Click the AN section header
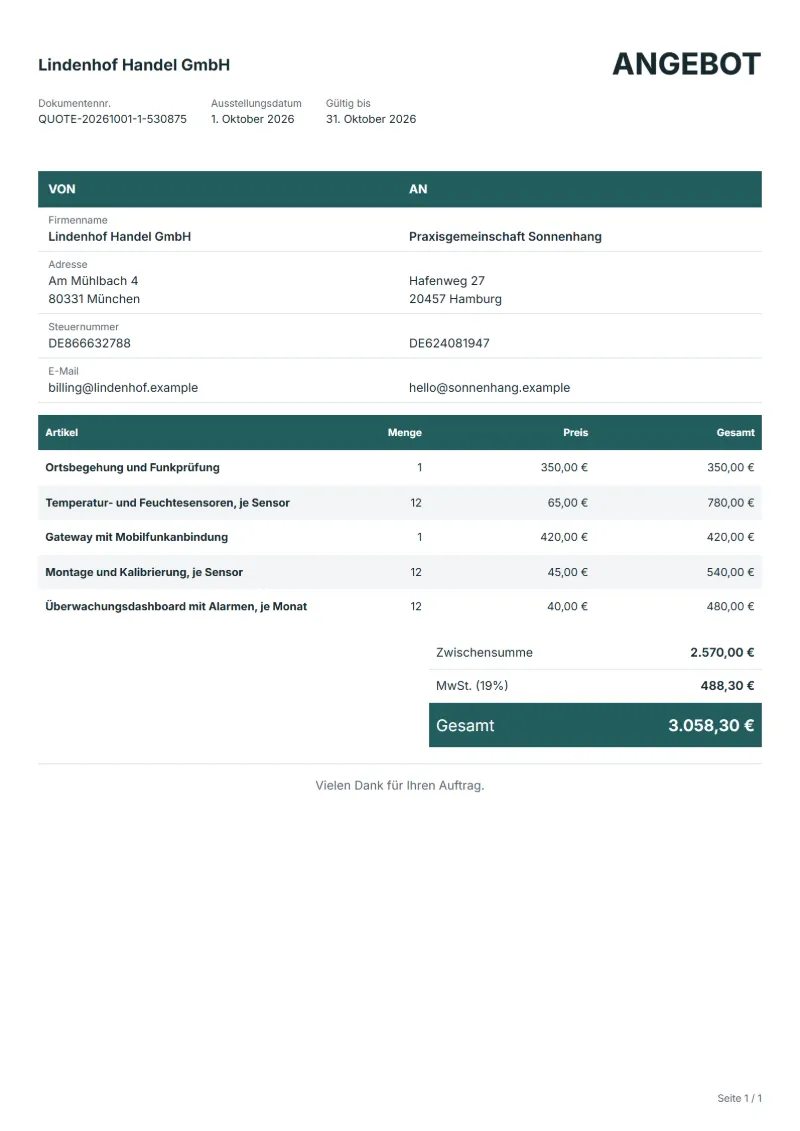The width and height of the screenshot is (800, 1131). pos(418,189)
